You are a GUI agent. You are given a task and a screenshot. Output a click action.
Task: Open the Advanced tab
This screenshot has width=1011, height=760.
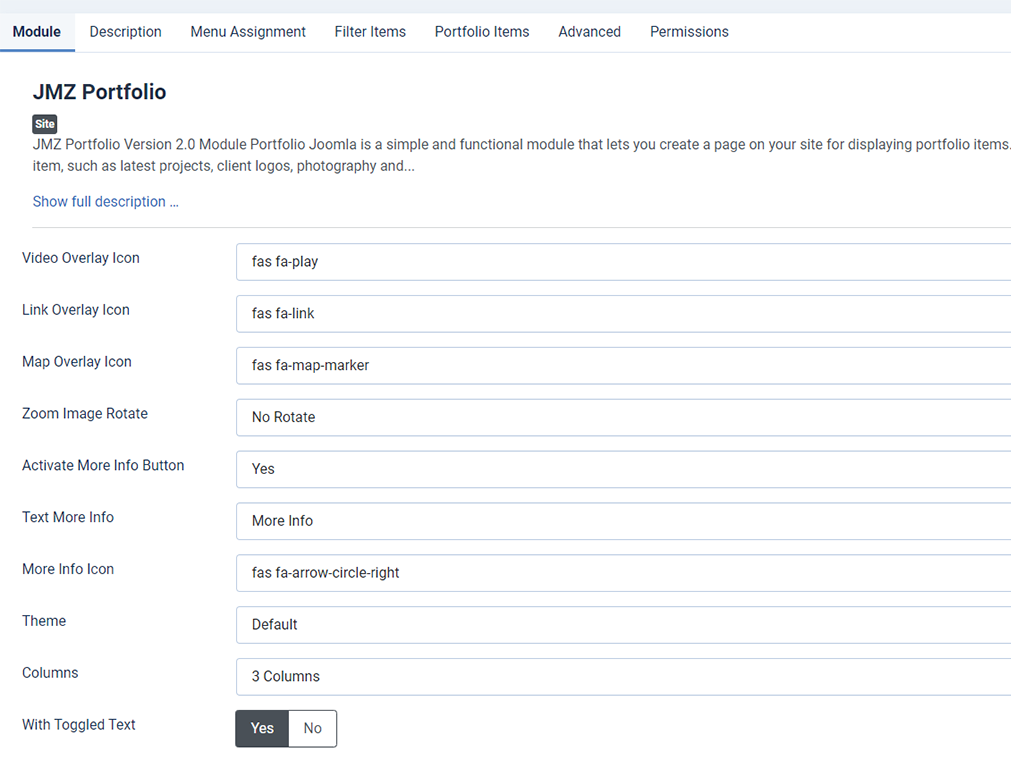590,32
